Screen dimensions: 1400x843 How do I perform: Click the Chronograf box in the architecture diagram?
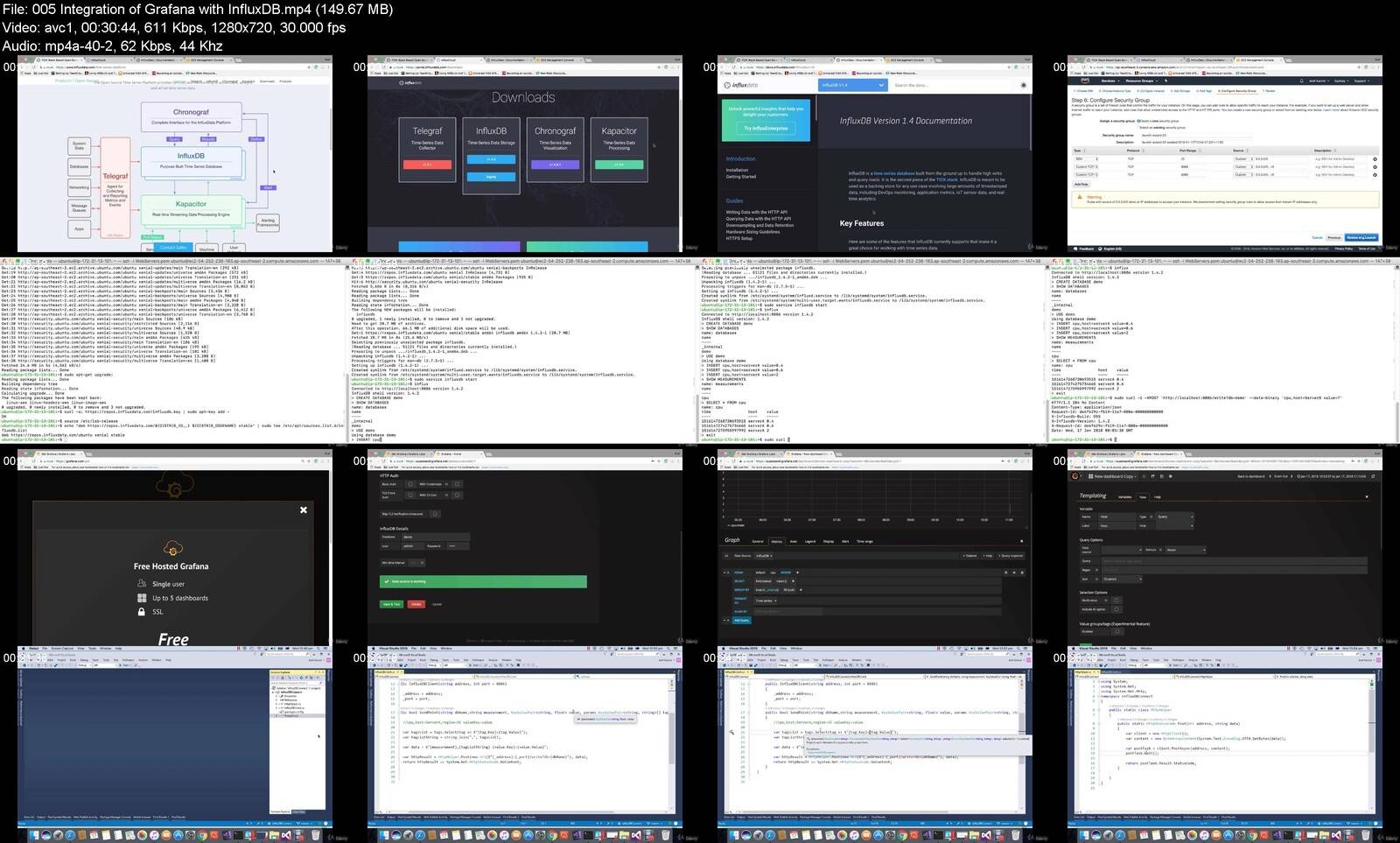(191, 116)
